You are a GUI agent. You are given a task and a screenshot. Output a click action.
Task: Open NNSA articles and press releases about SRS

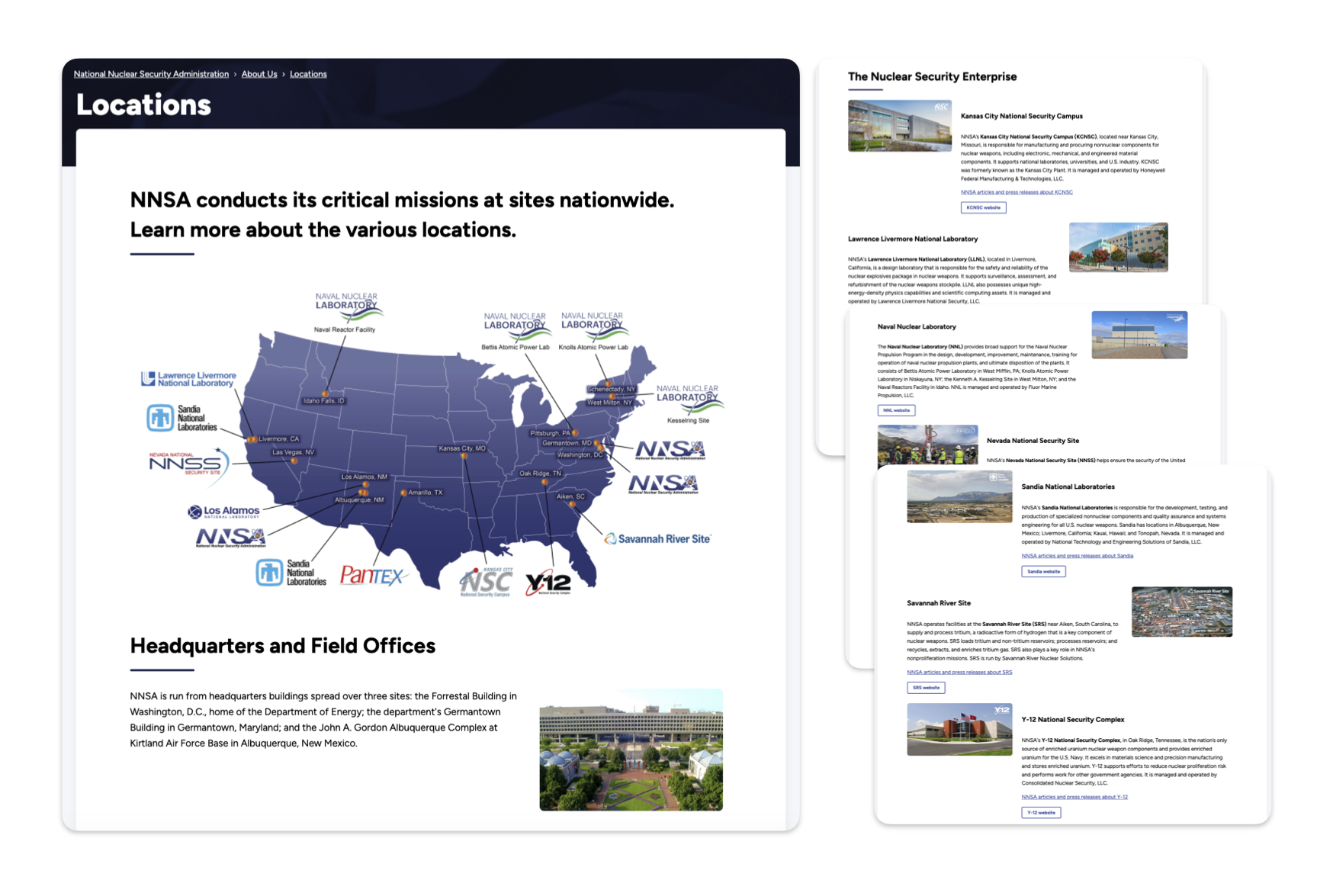(959, 672)
